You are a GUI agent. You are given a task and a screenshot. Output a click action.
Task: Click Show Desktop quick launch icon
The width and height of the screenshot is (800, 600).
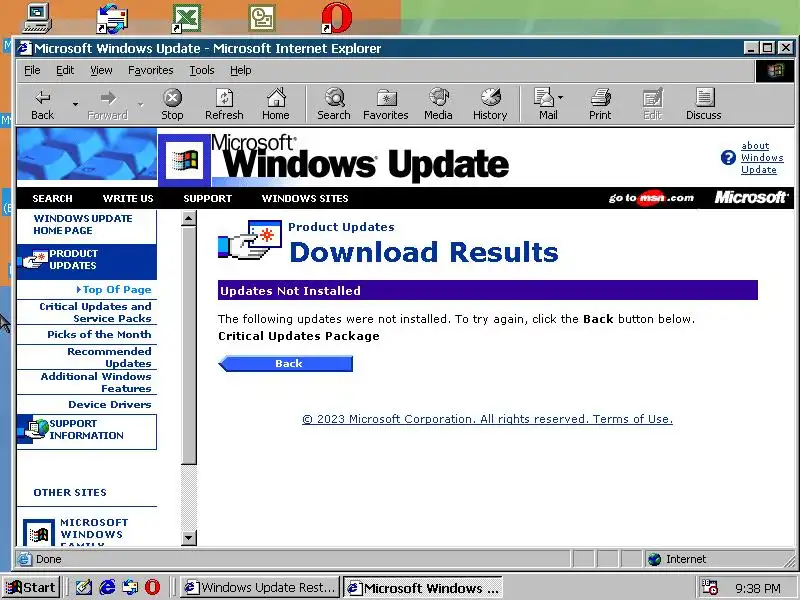click(x=84, y=587)
